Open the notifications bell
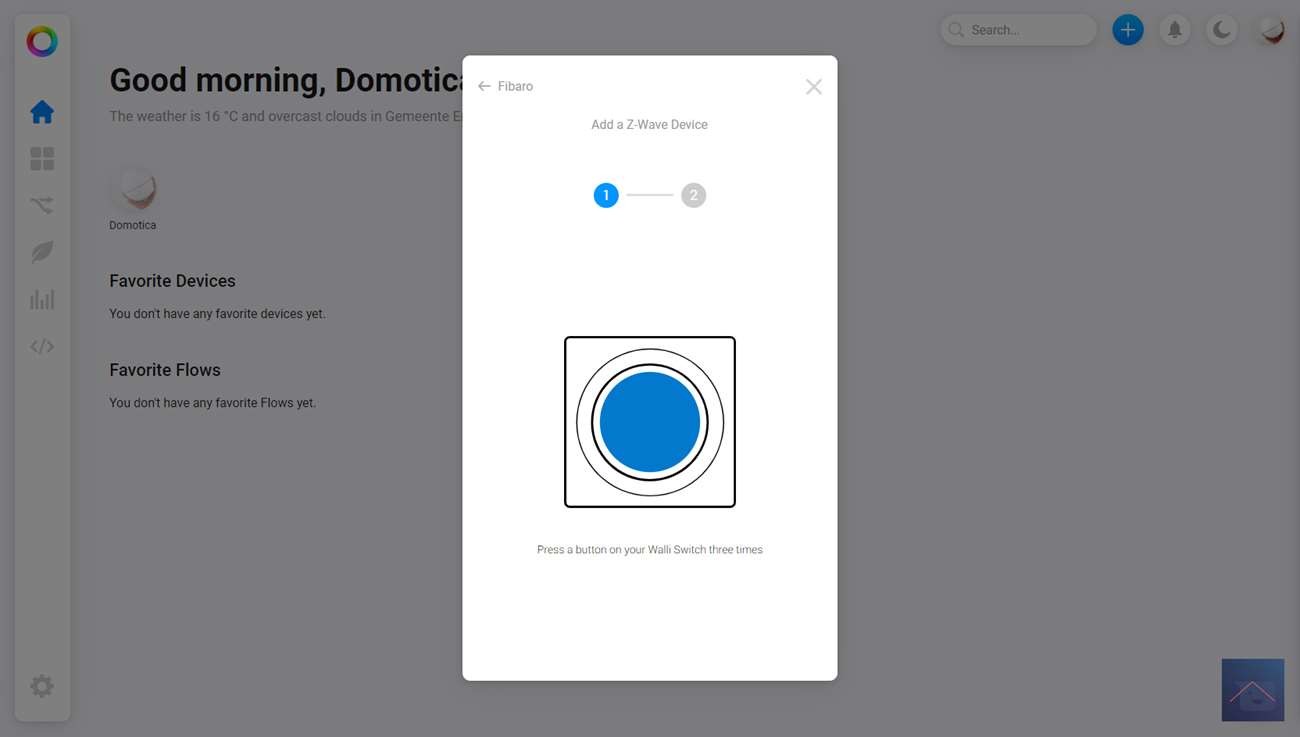The height and width of the screenshot is (737, 1300). click(x=1175, y=30)
